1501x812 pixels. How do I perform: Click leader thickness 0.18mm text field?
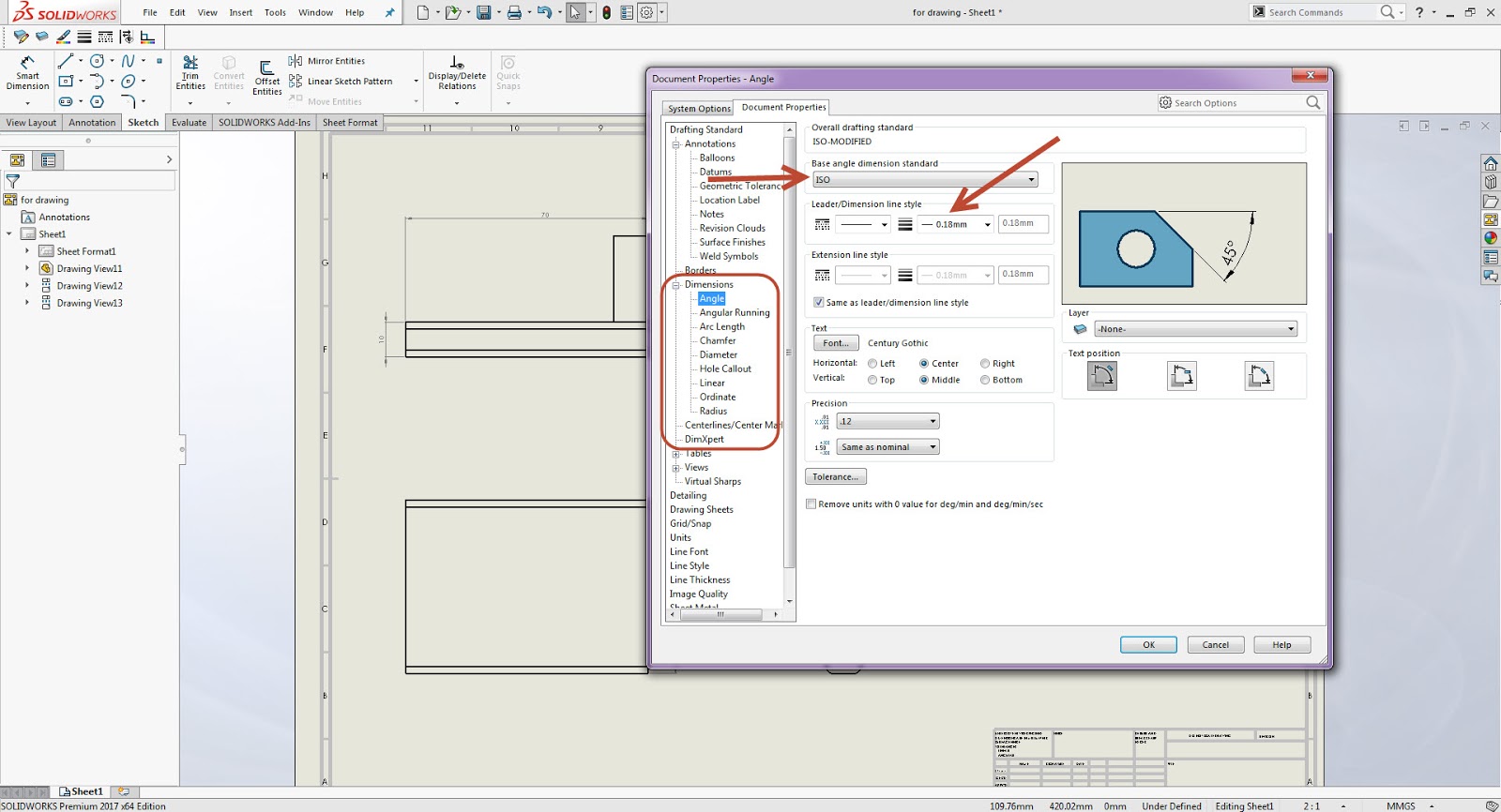point(1023,224)
